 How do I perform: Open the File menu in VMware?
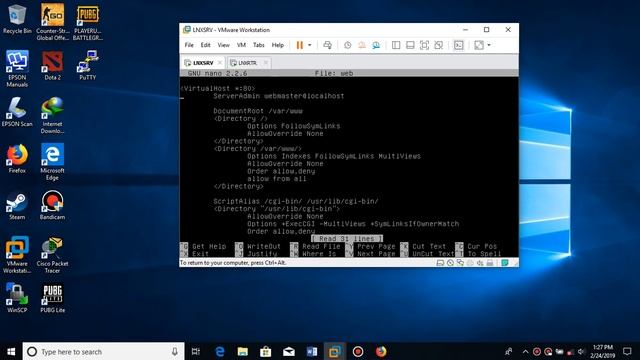189,45
